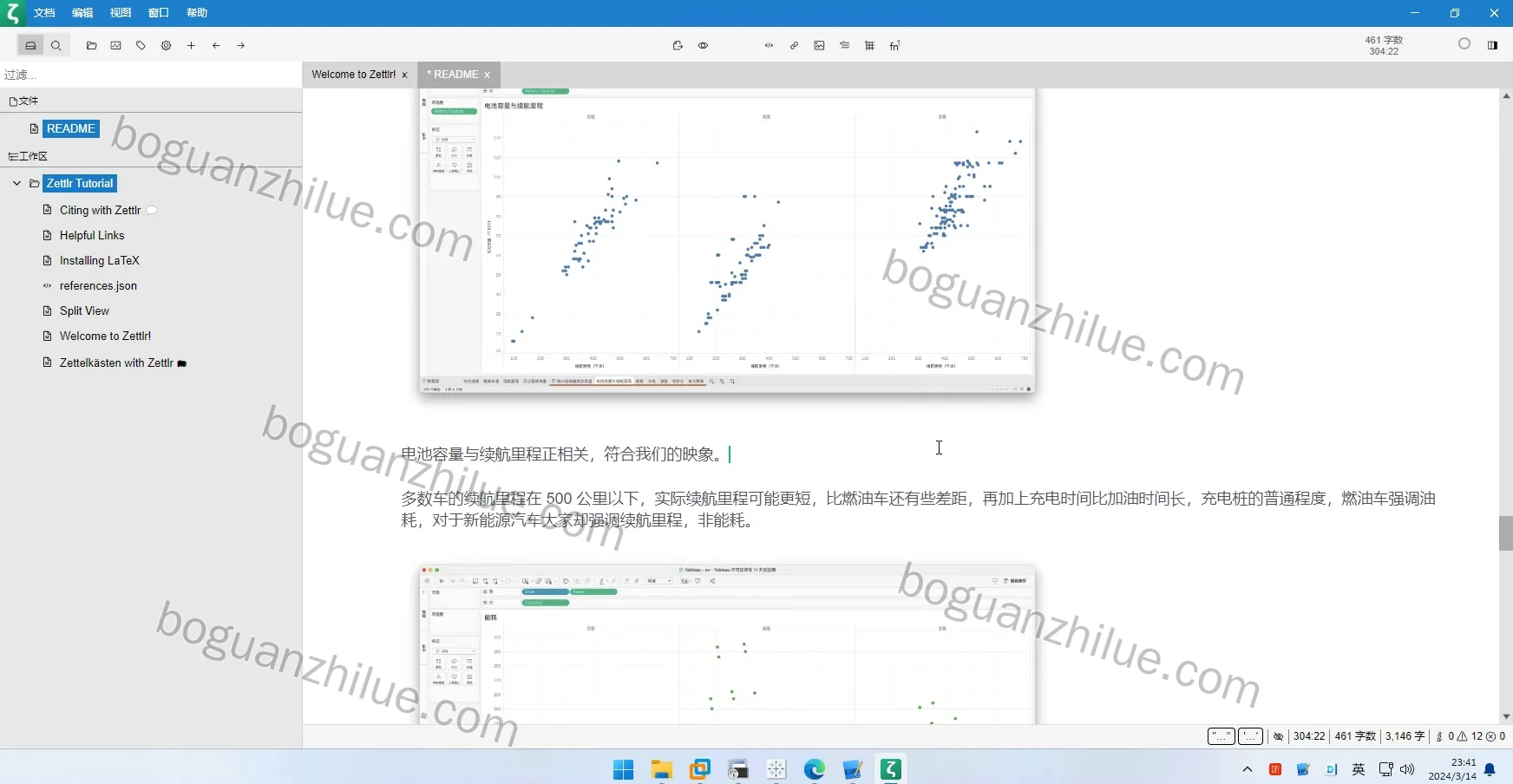This screenshot has width=1513, height=784.
Task: Open Zettelkästen with Zettlr file
Action: click(x=116, y=363)
